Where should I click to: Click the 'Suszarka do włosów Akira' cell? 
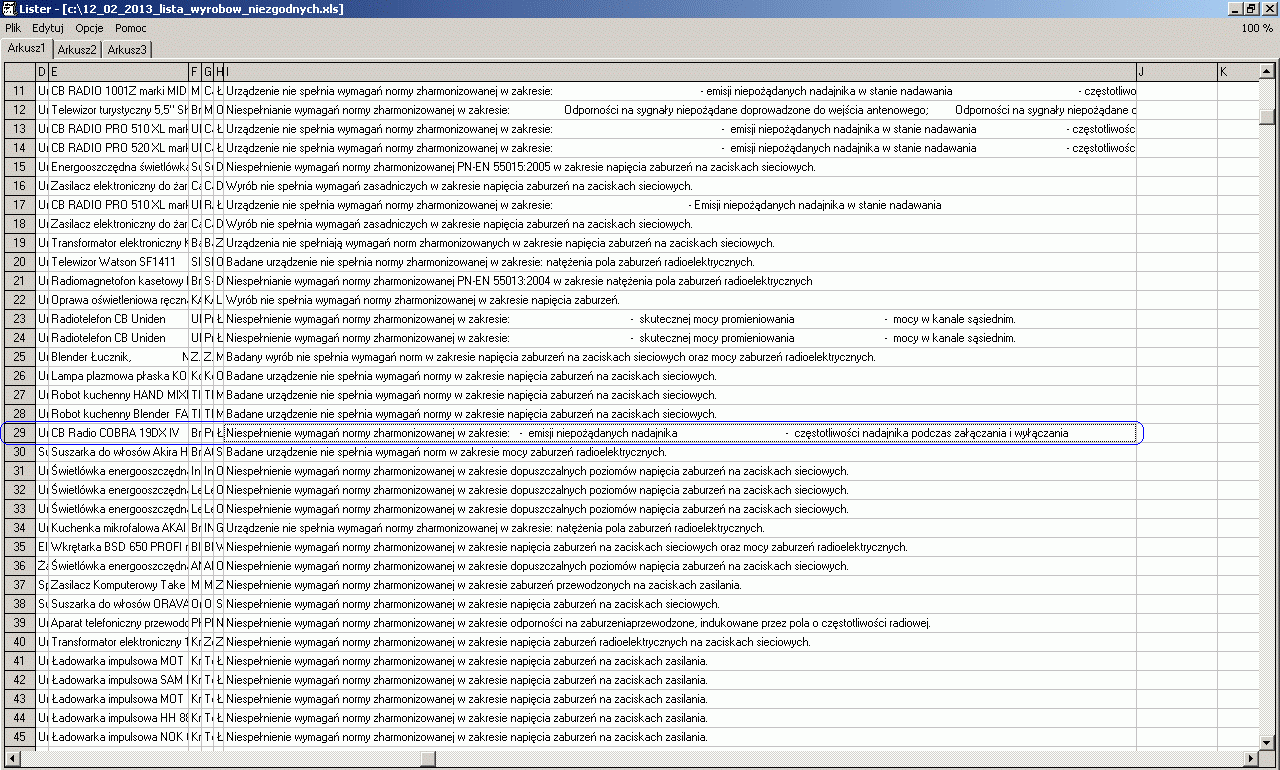point(118,452)
